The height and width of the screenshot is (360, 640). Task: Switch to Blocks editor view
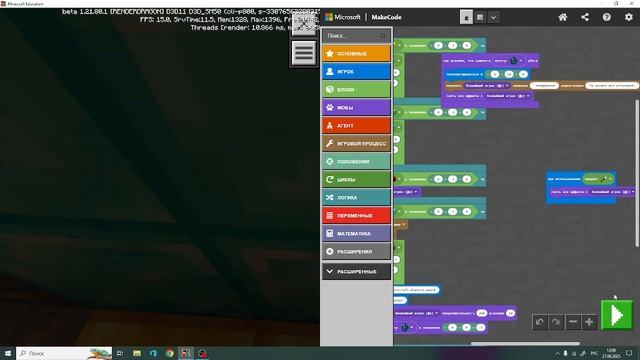tap(466, 18)
